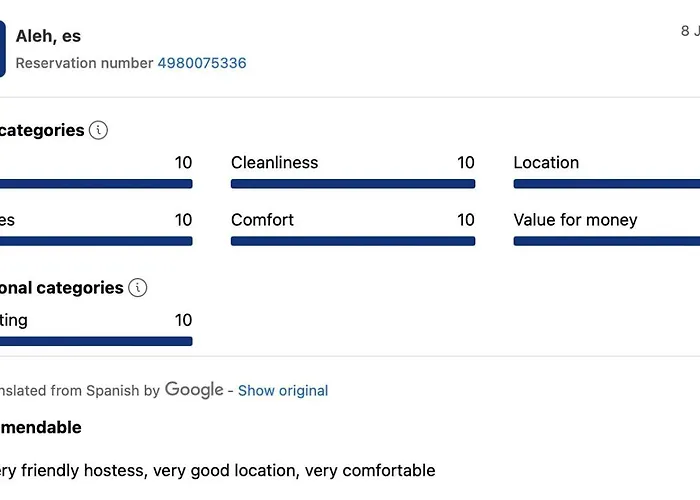Click the review text about friendly hostess
Screen dimensions: 700x500
[x=218, y=470]
